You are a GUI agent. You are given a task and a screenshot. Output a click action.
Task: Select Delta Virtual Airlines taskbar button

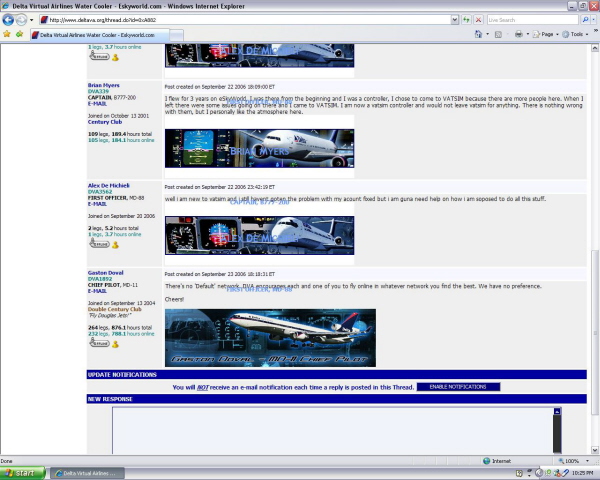click(x=88, y=473)
